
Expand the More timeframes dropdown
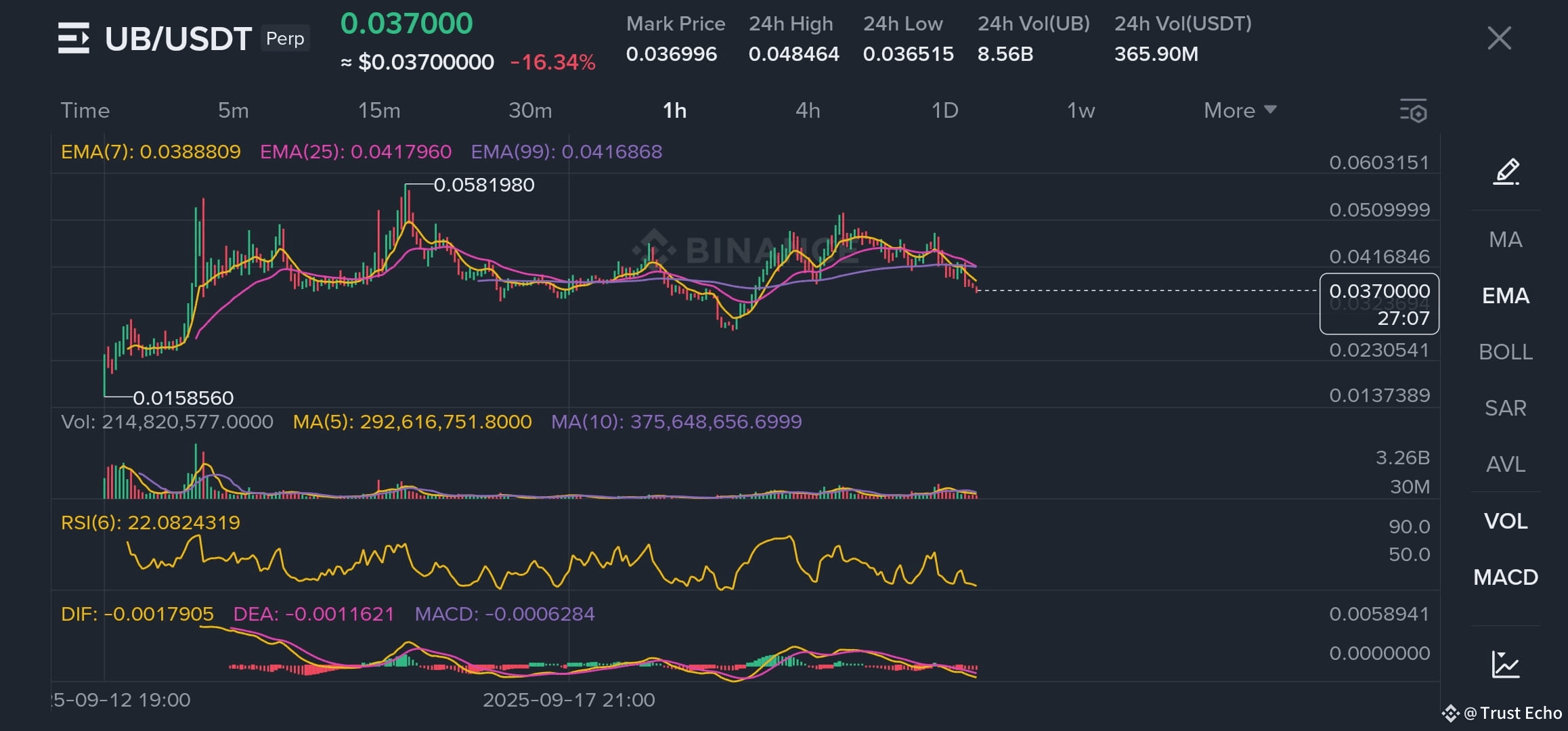(1240, 110)
